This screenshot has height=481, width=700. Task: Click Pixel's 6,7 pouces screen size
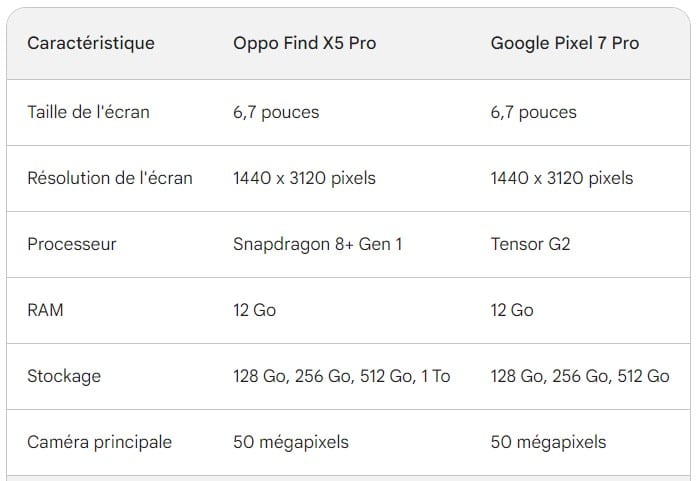coord(533,112)
